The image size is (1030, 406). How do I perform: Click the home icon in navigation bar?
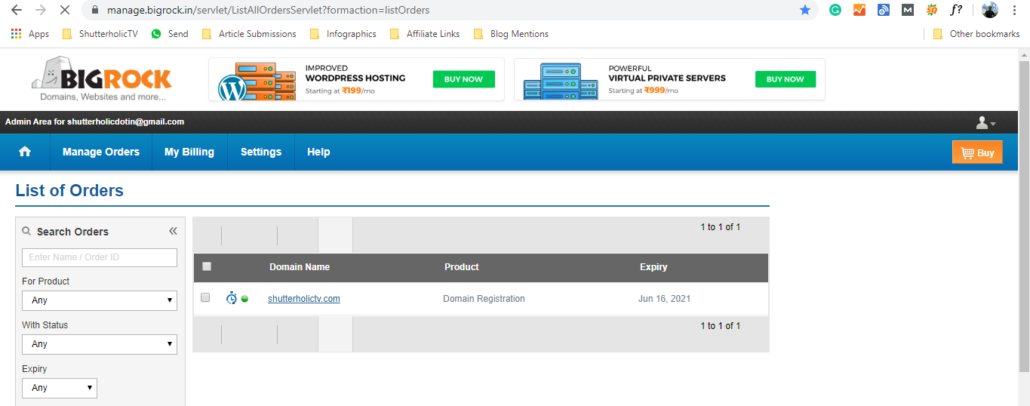click(25, 152)
